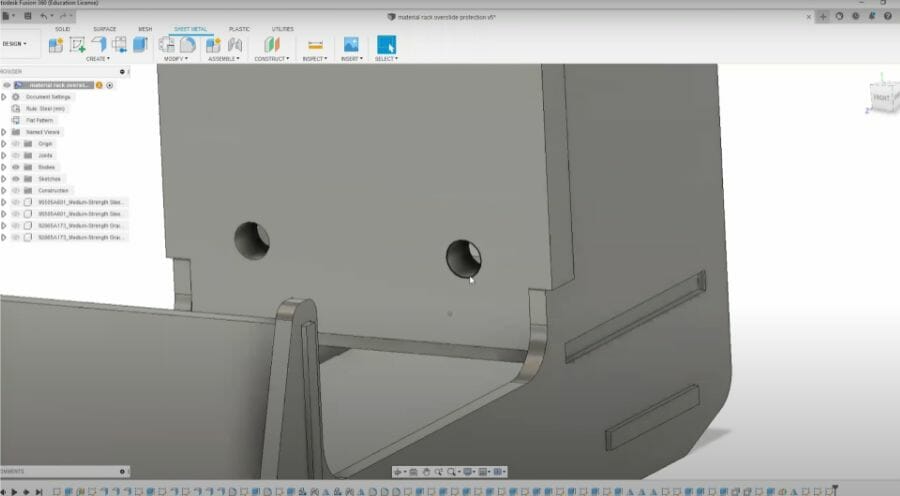Expand the Sketches folder
The width and height of the screenshot is (900, 496).
(4, 179)
